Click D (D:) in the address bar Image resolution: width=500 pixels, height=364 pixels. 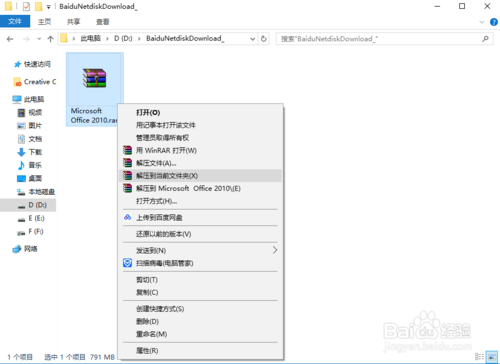[x=123, y=39]
